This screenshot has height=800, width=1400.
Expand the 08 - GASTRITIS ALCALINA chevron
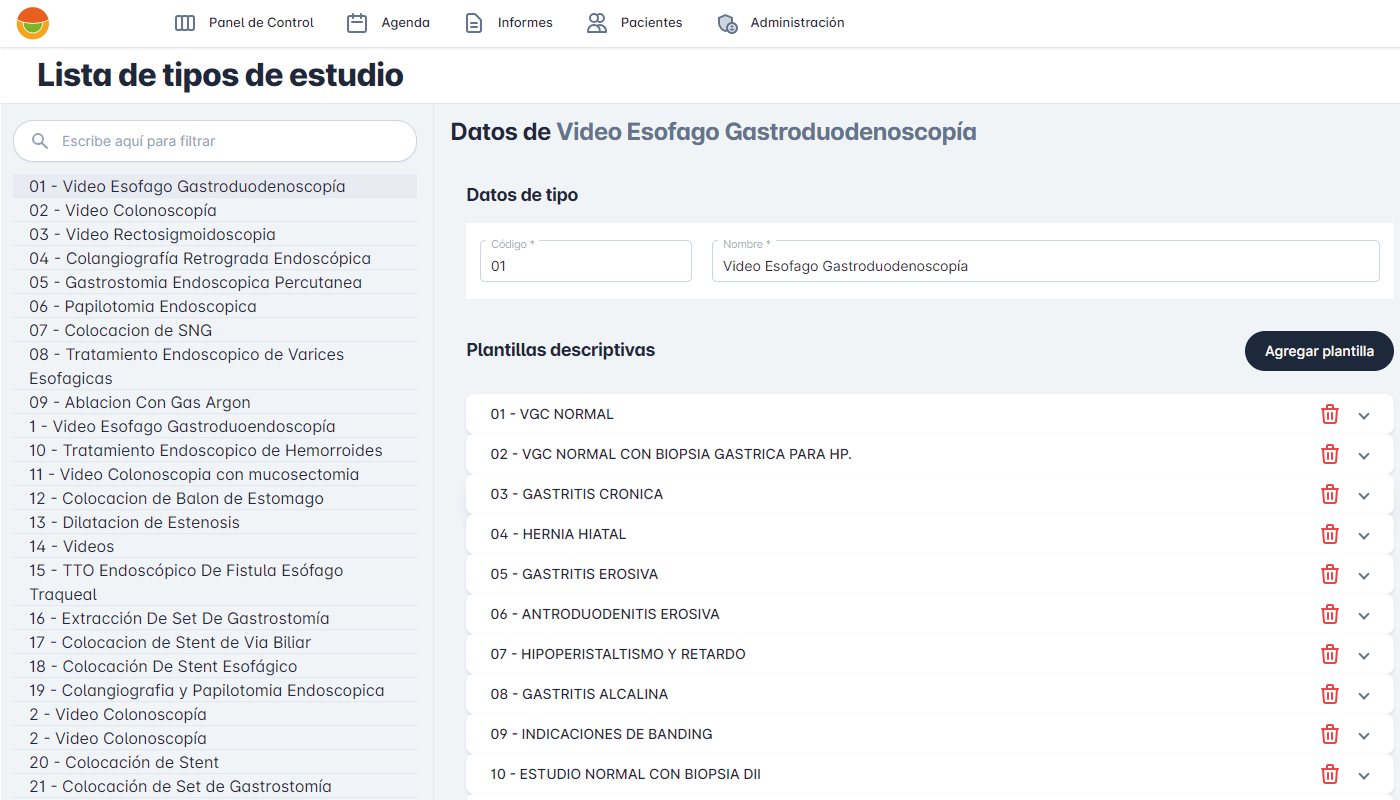pyautogui.click(x=1364, y=695)
